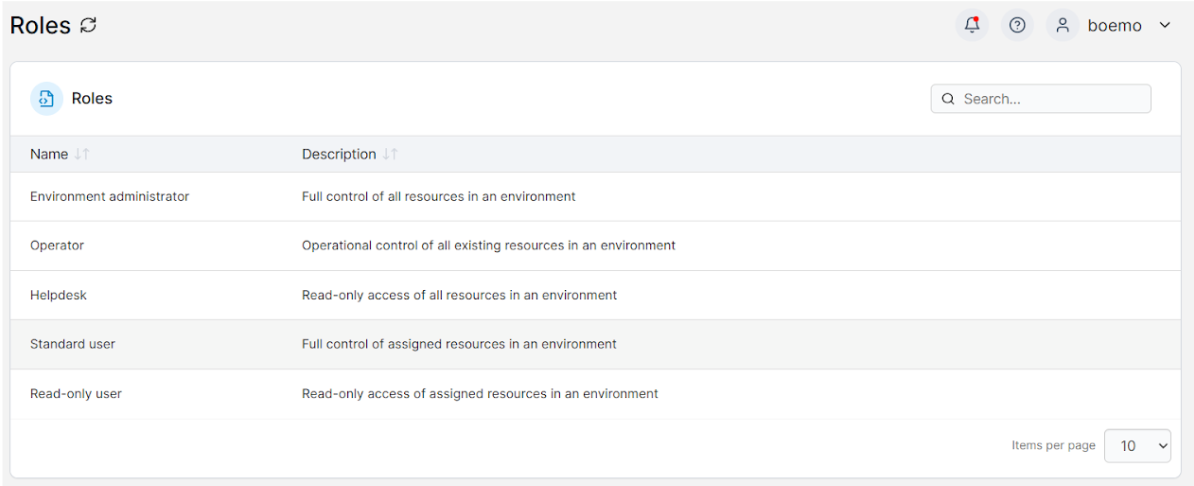This screenshot has height=486, width=1194.
Task: Select the Helpdesk role row
Action: pos(595,296)
